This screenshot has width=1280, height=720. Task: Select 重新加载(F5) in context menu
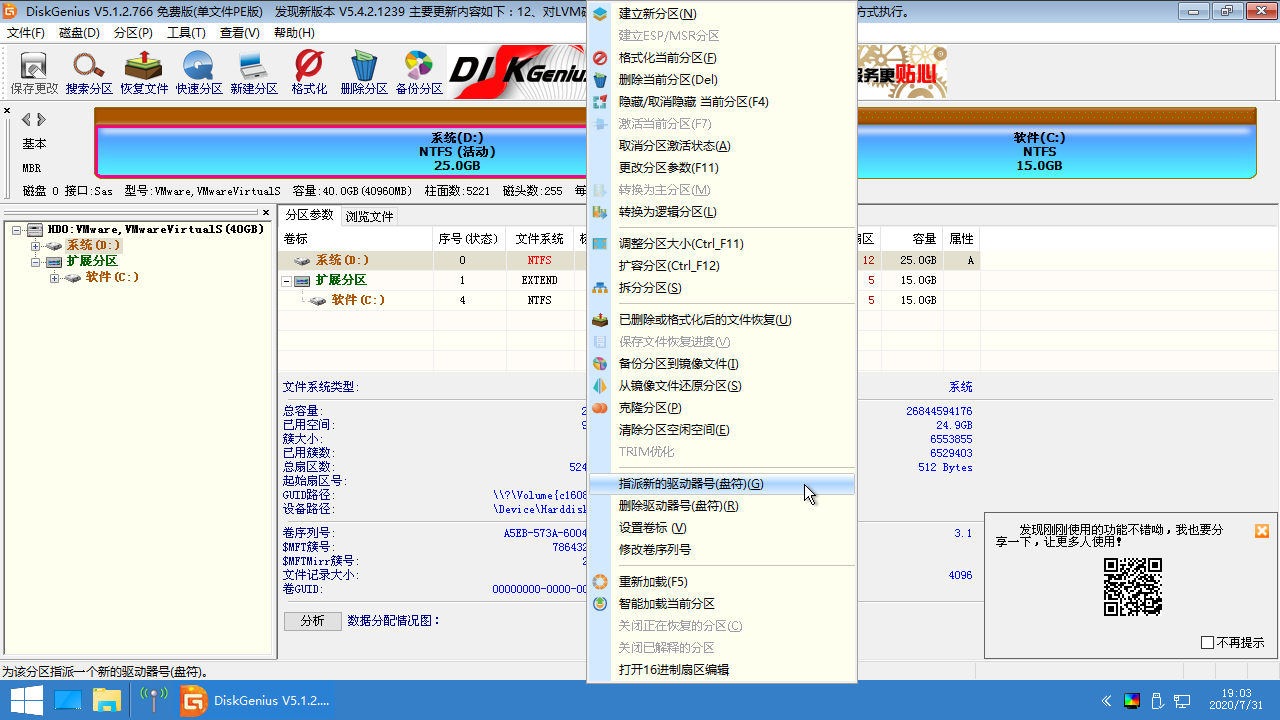[721, 582]
